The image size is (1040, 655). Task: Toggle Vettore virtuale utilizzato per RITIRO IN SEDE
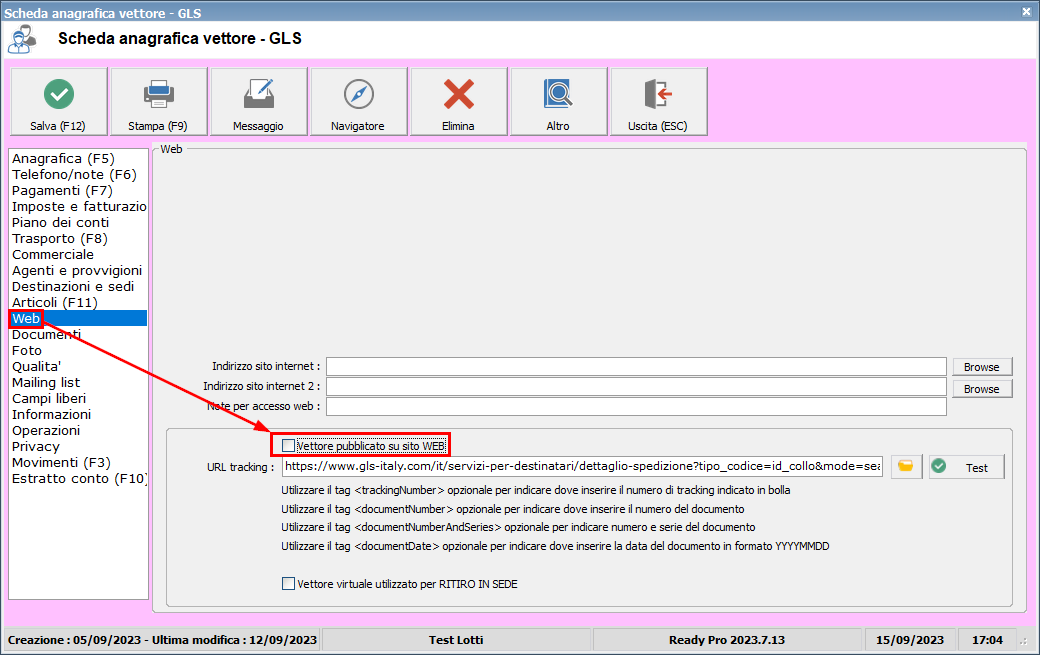tap(289, 583)
